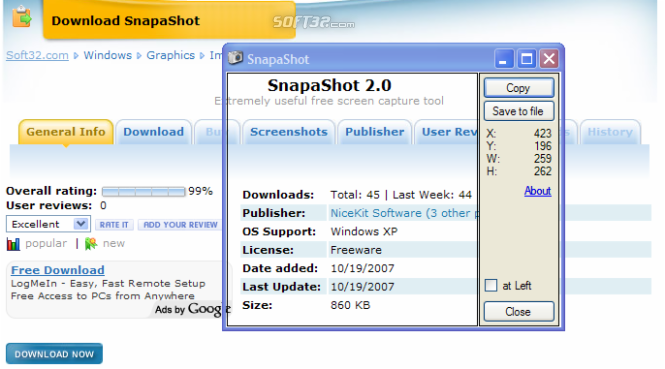Open the History tab
This screenshot has width=665, height=369.
[x=610, y=132]
